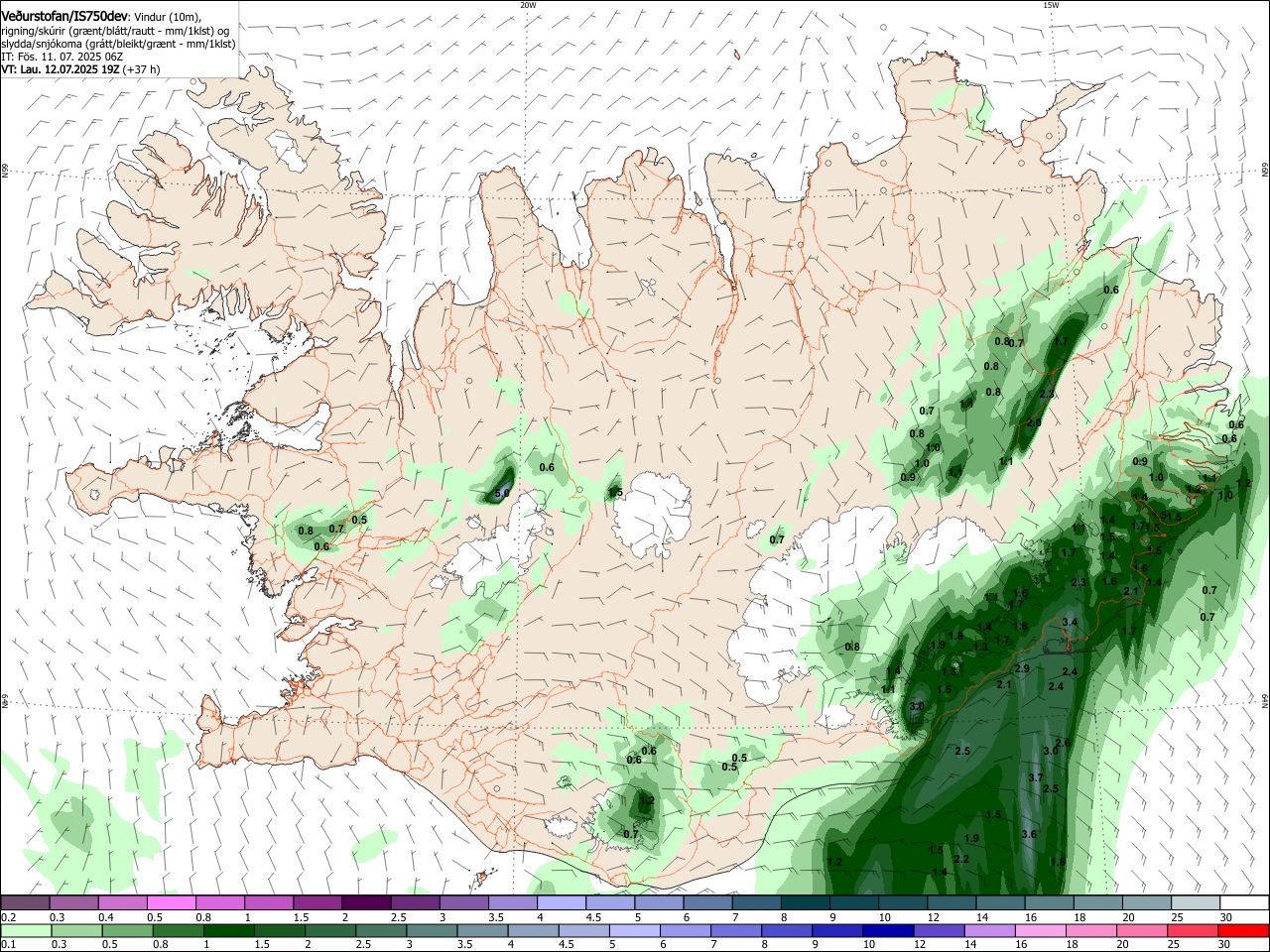The image size is (1270, 952).
Task: Click the green swatch between 0.5 and 0.8, bottom legend row
Action: (x=127, y=930)
